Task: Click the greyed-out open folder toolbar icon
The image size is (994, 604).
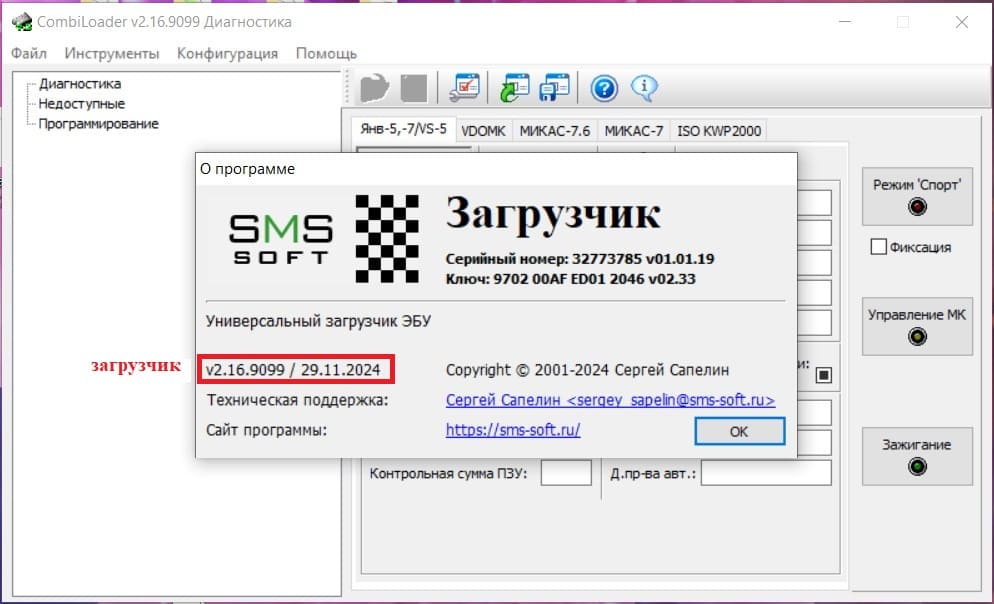Action: click(x=375, y=89)
